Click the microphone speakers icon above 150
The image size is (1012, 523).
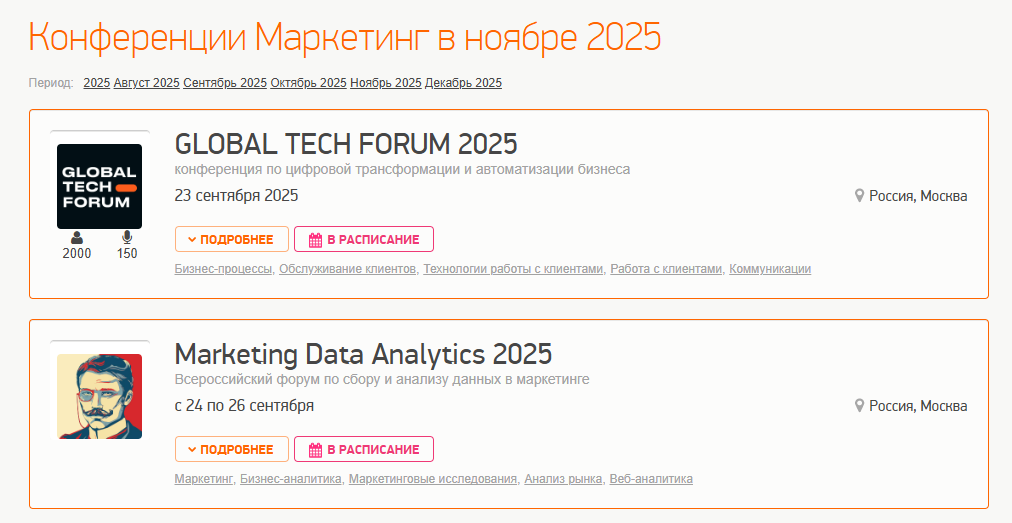tap(127, 237)
